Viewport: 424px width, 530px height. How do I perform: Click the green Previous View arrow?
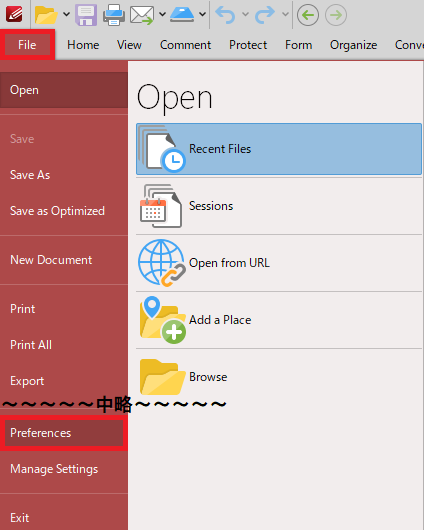pos(308,15)
